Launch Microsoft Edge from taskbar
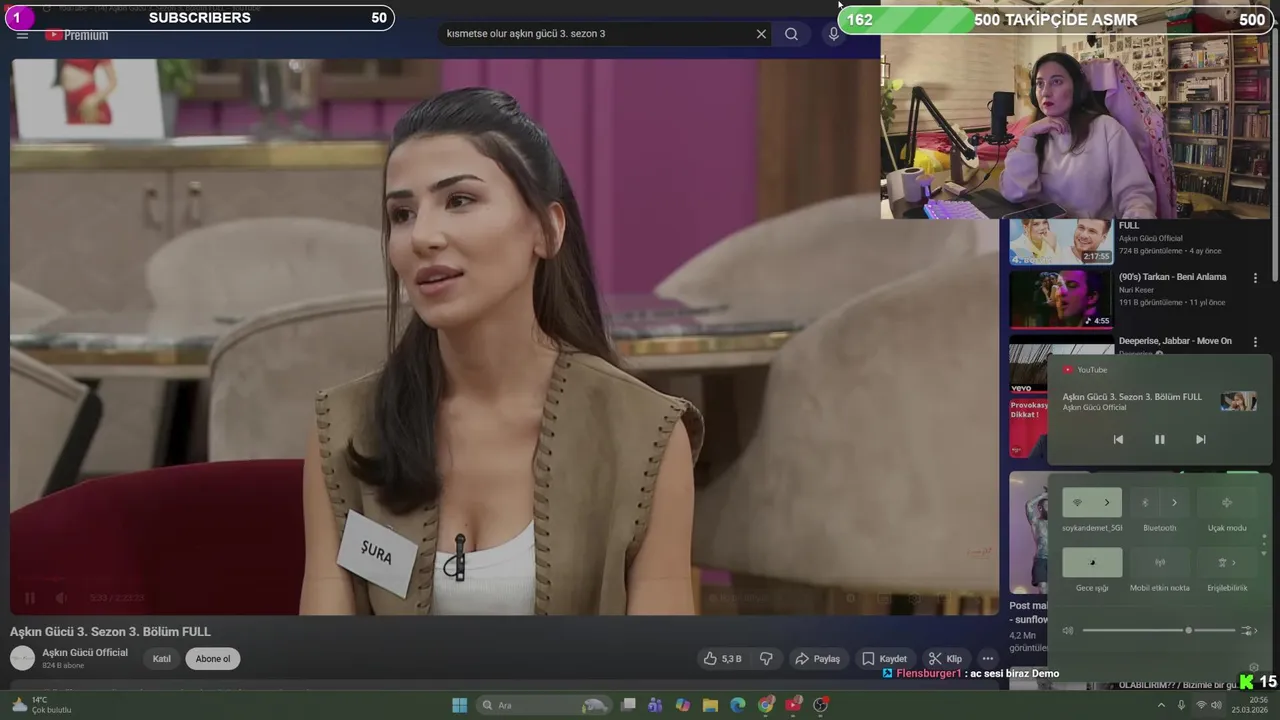 tap(738, 705)
